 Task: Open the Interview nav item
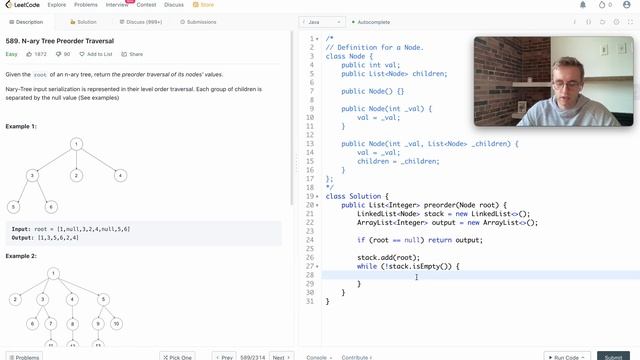coord(117,5)
